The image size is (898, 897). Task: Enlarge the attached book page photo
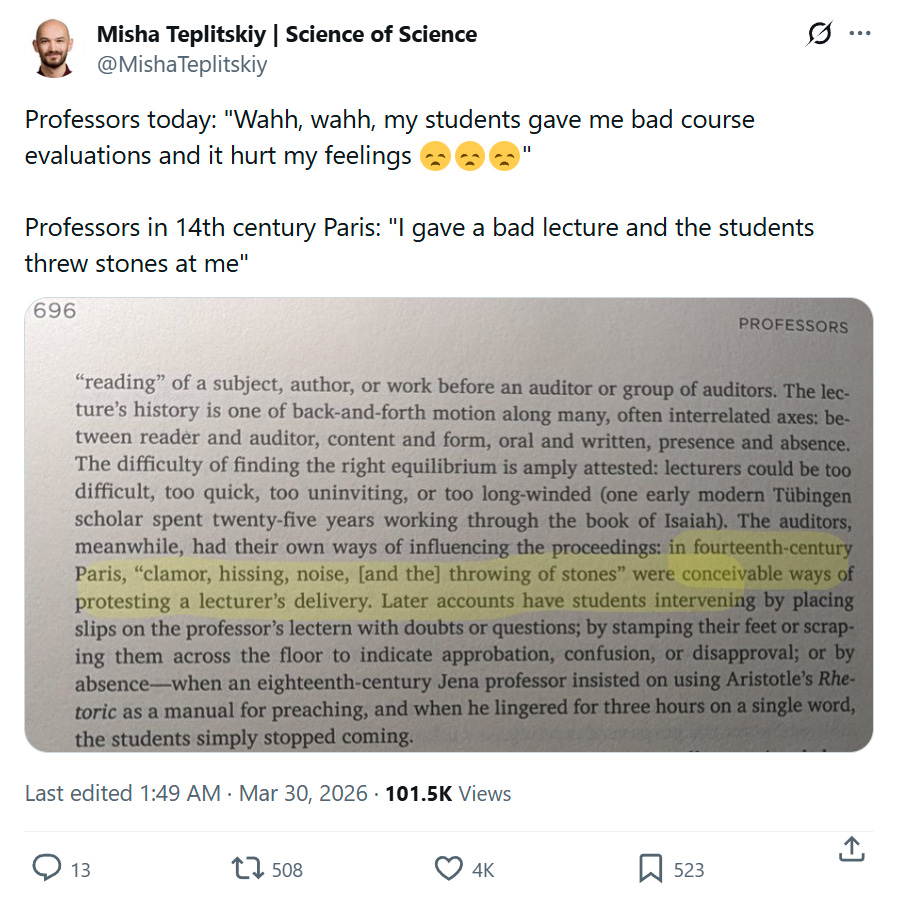click(448, 524)
